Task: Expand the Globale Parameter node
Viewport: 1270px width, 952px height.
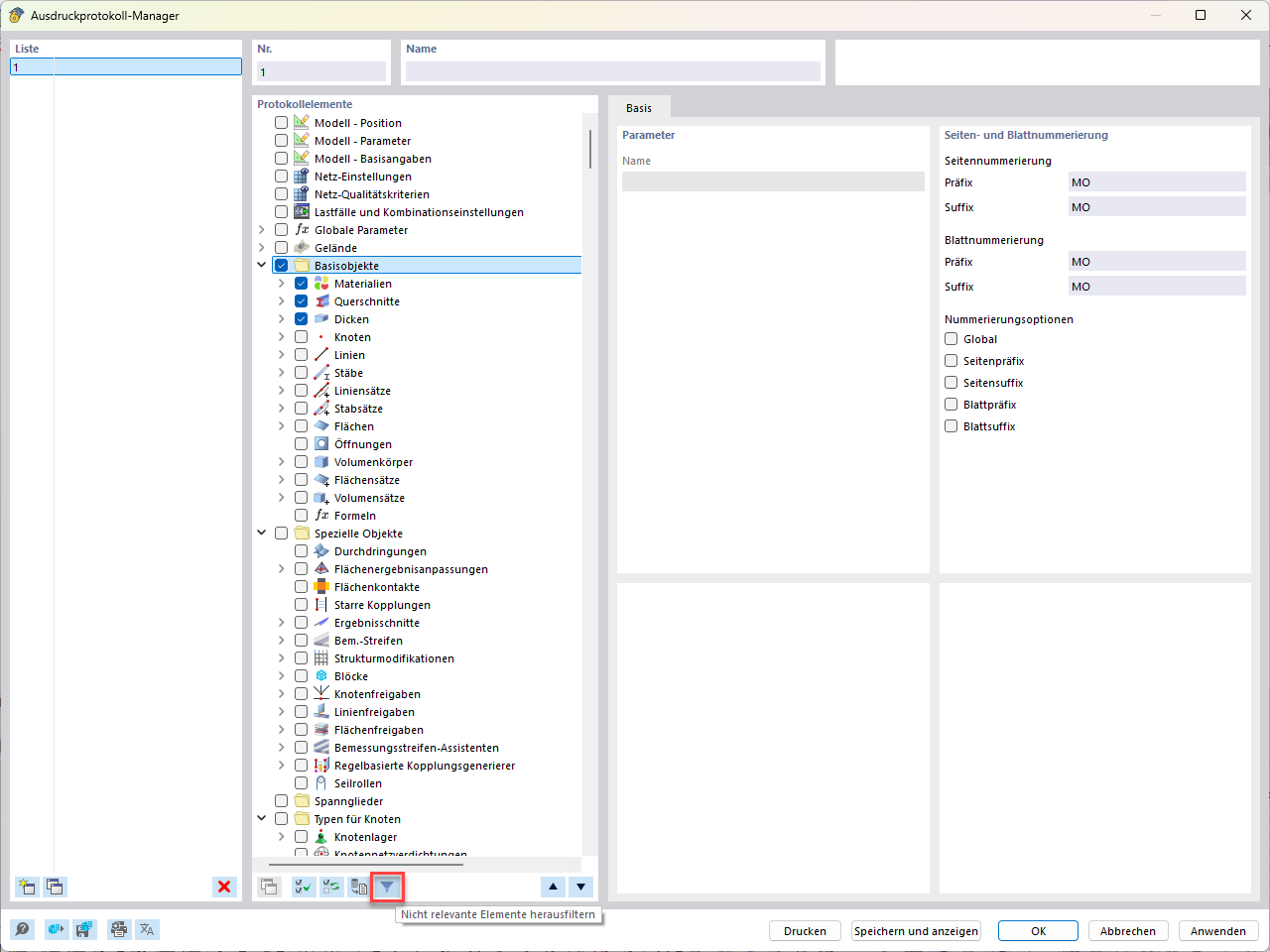Action: point(262,230)
